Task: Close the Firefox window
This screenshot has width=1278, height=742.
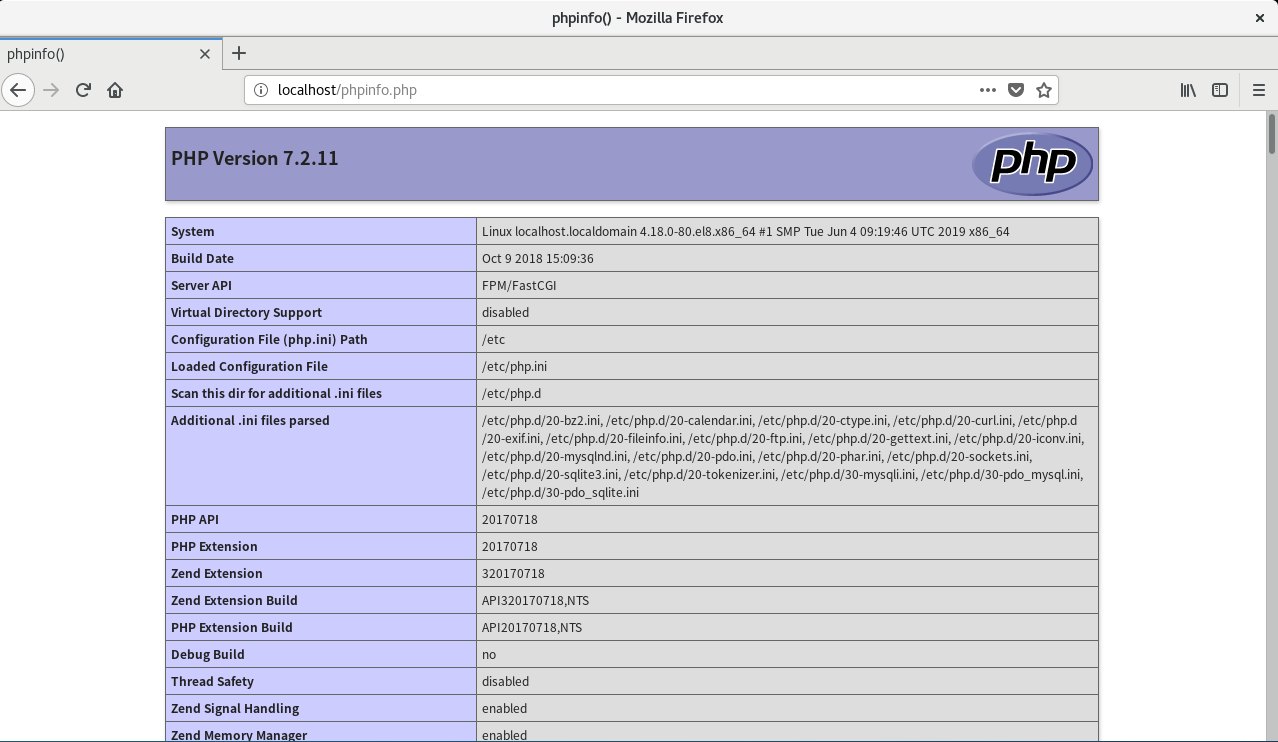Action: pos(1260,18)
